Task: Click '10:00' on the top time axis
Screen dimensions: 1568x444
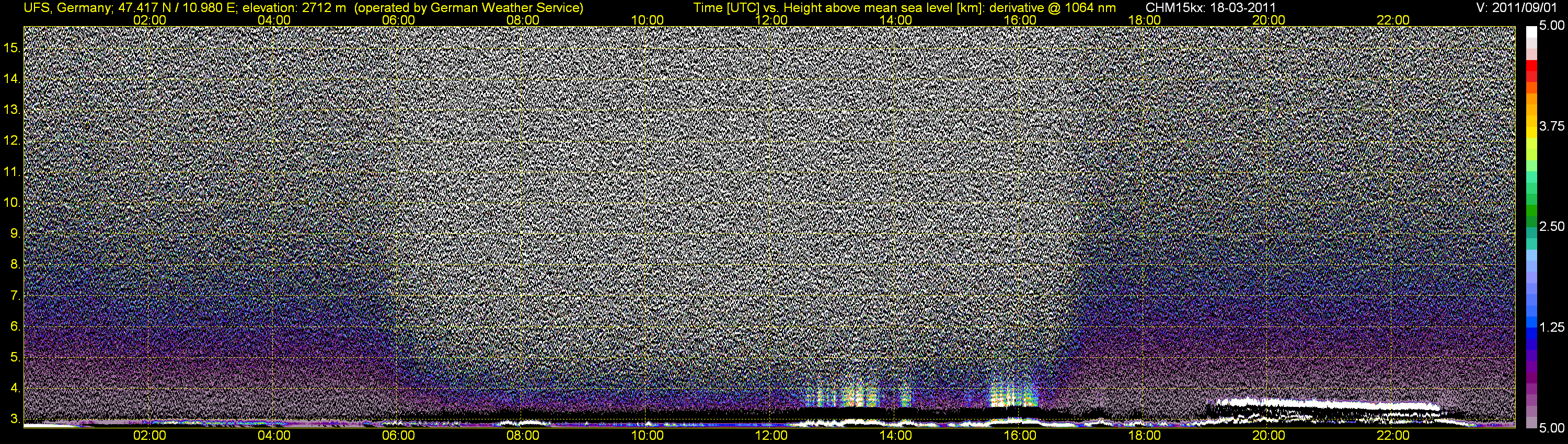Action: coord(647,20)
